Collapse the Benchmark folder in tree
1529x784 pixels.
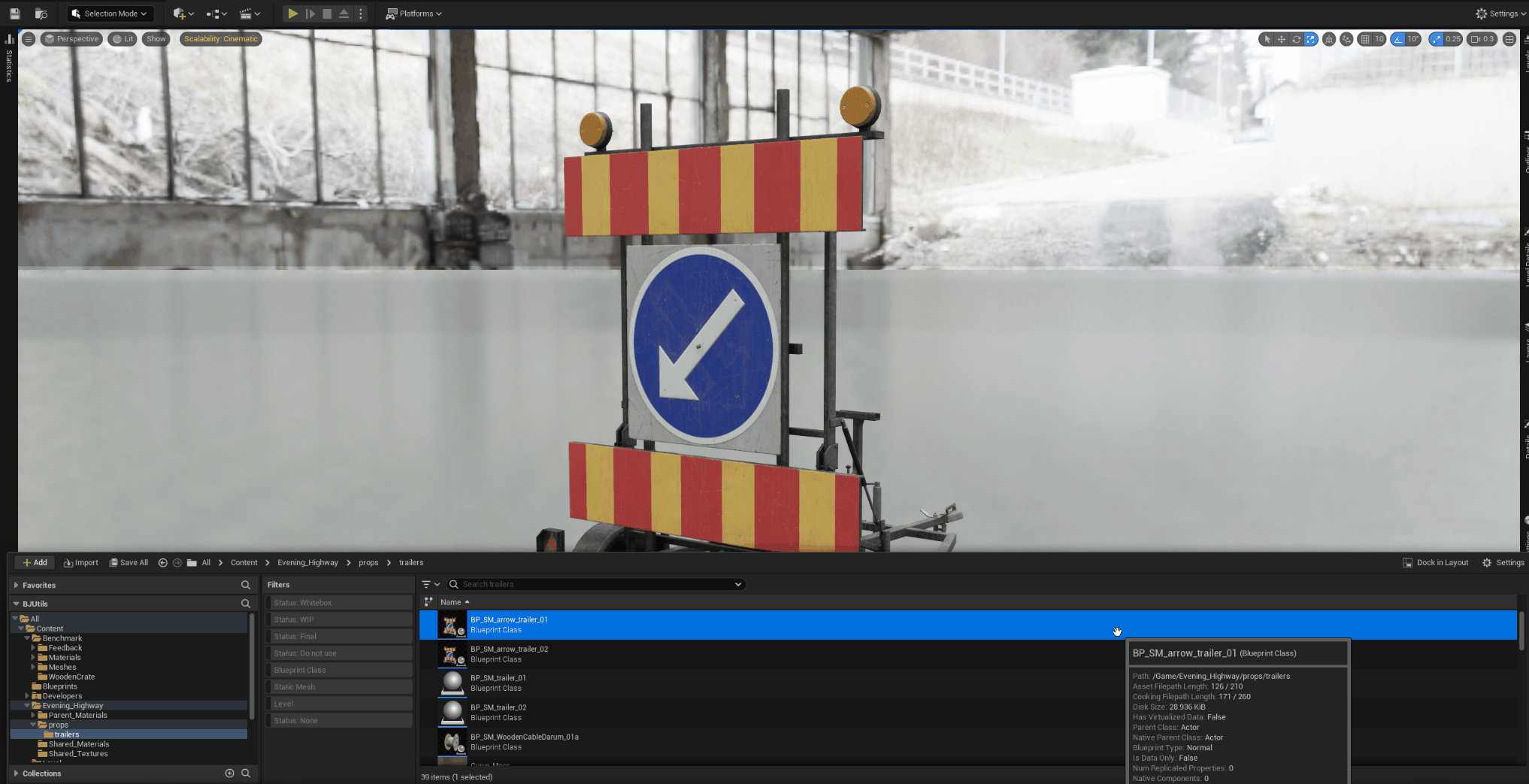(27, 638)
